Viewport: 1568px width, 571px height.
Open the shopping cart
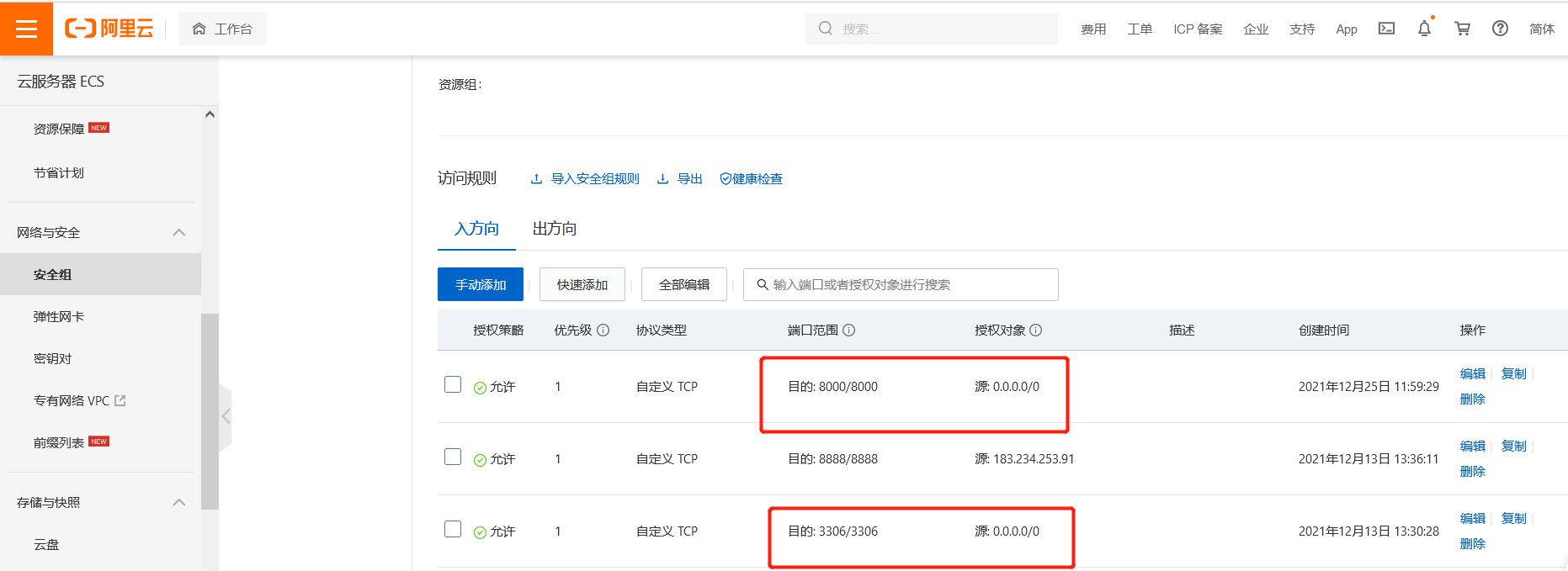click(x=1462, y=29)
